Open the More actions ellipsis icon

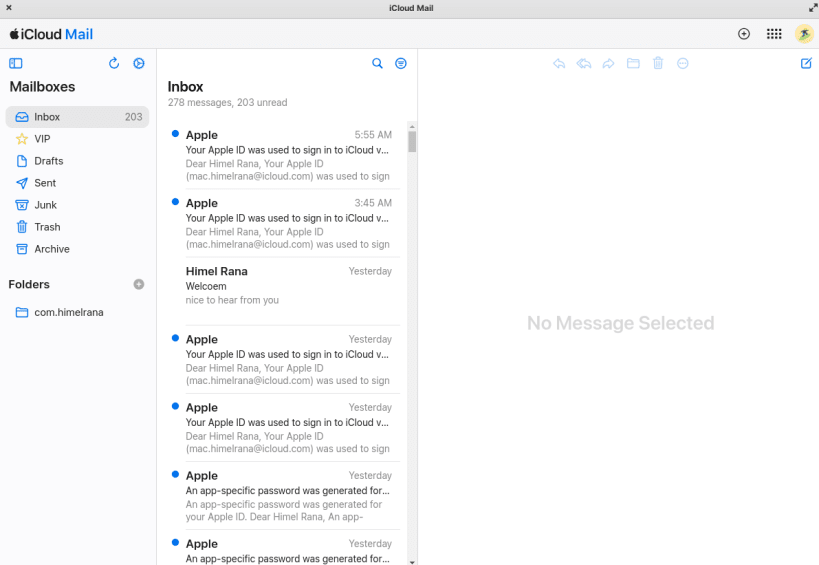[x=683, y=63]
